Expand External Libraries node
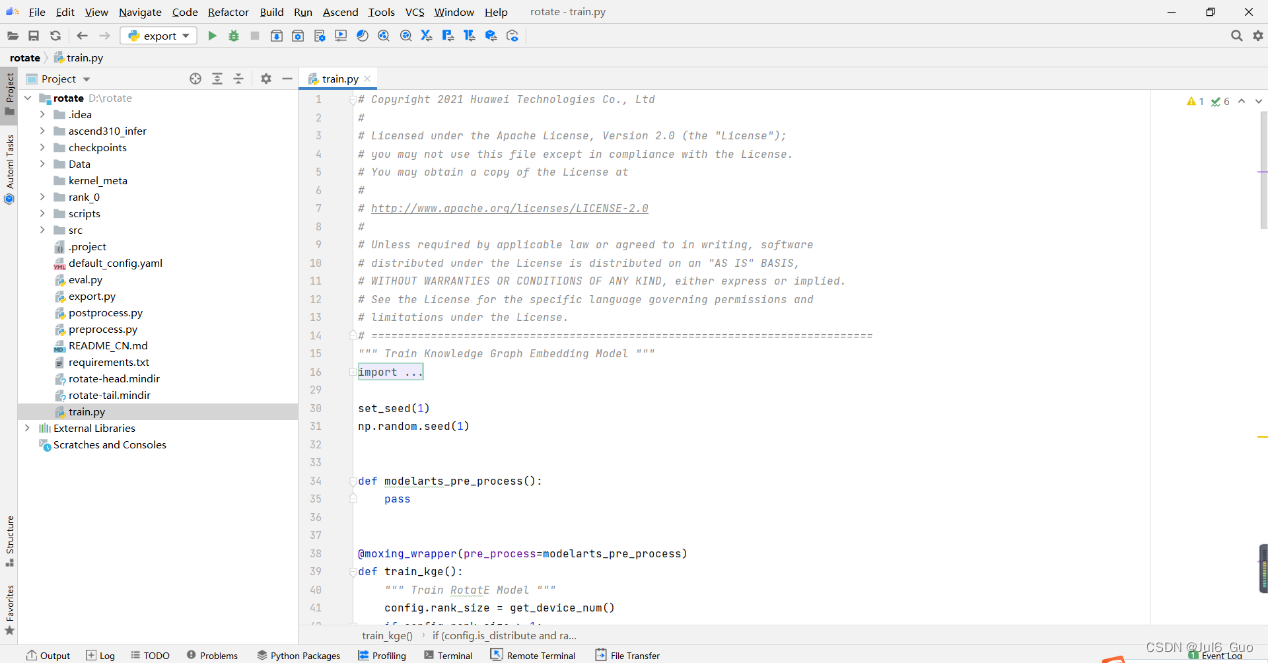 pos(27,428)
